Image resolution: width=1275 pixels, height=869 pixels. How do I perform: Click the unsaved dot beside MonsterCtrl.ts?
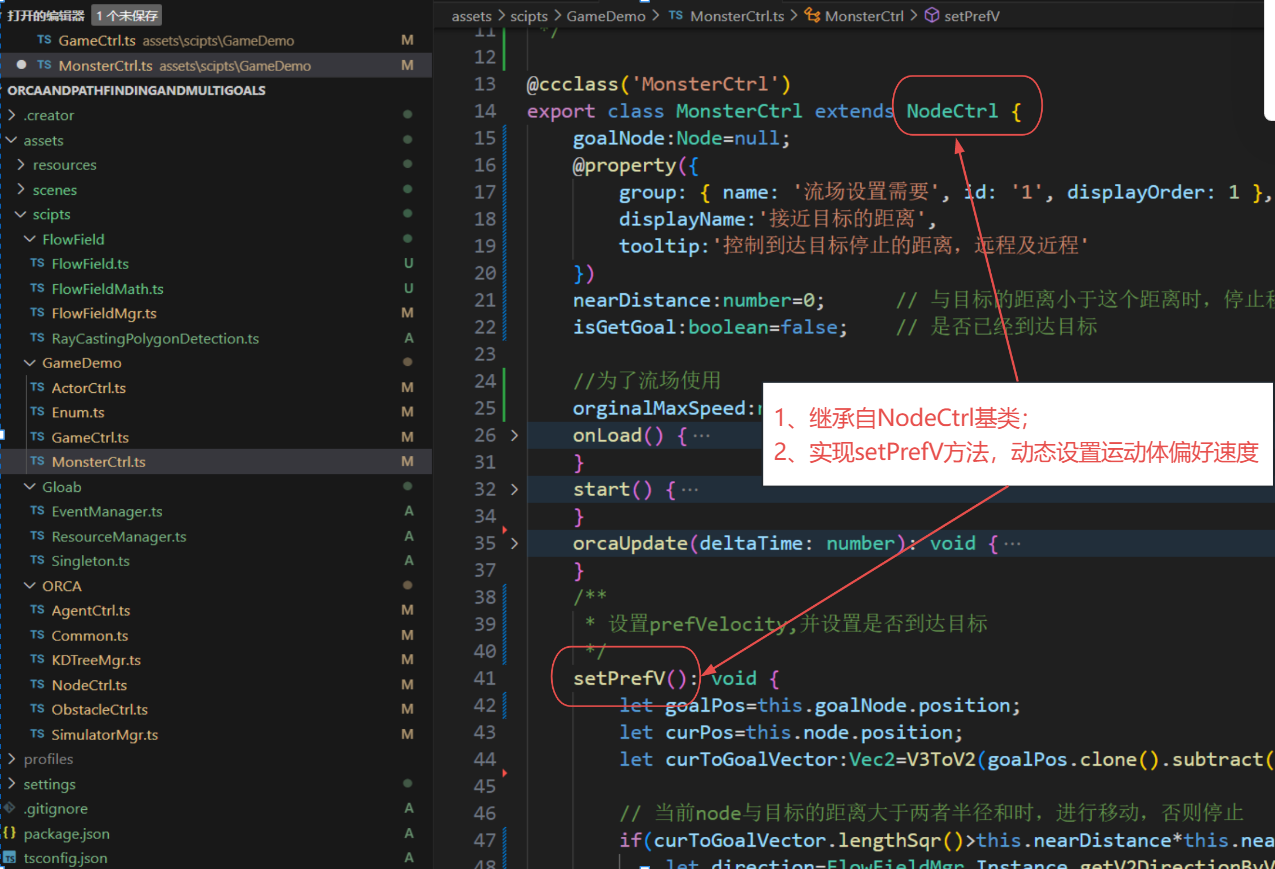coord(22,66)
